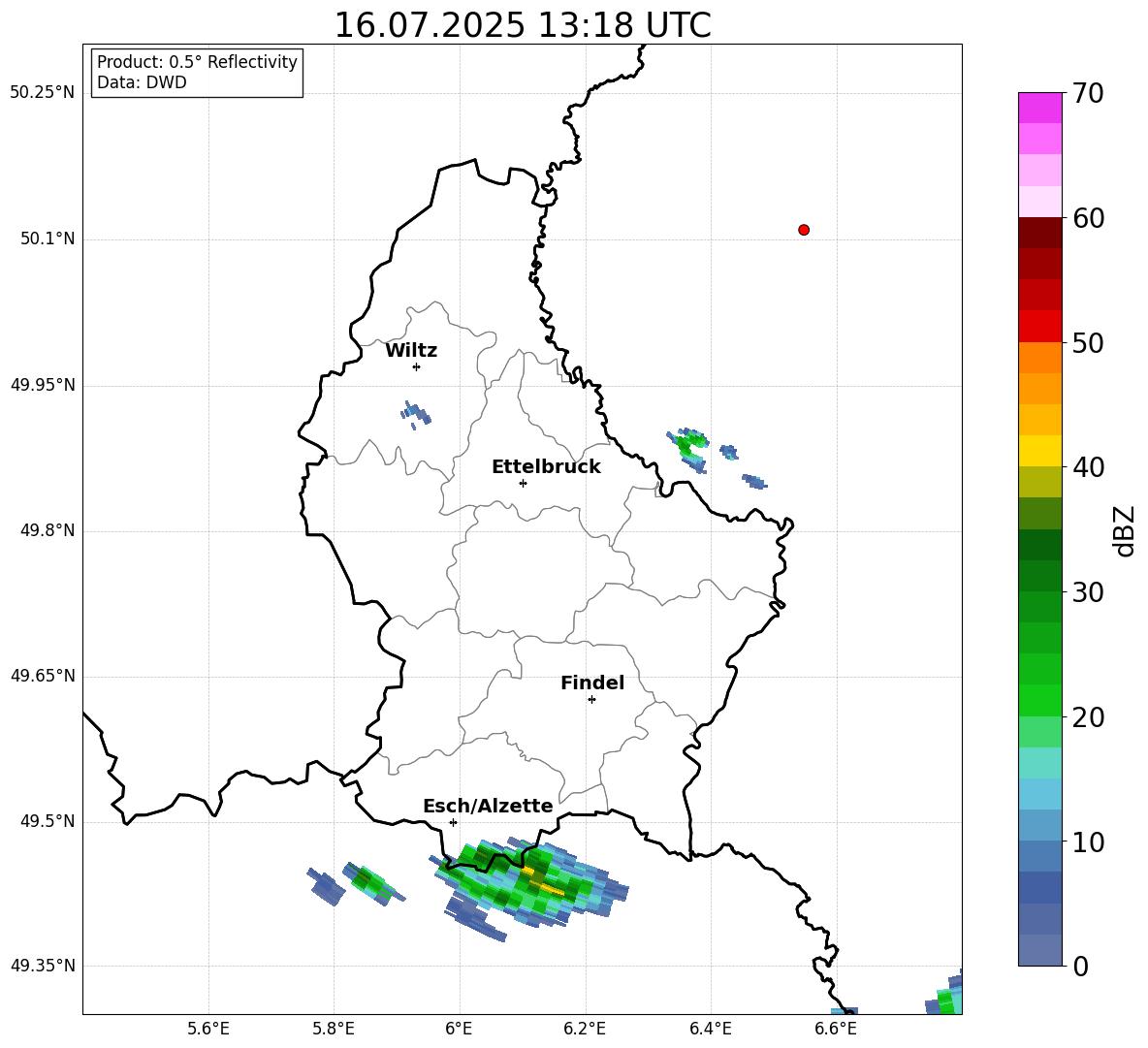Click the Wiltz station cross marker

[417, 366]
